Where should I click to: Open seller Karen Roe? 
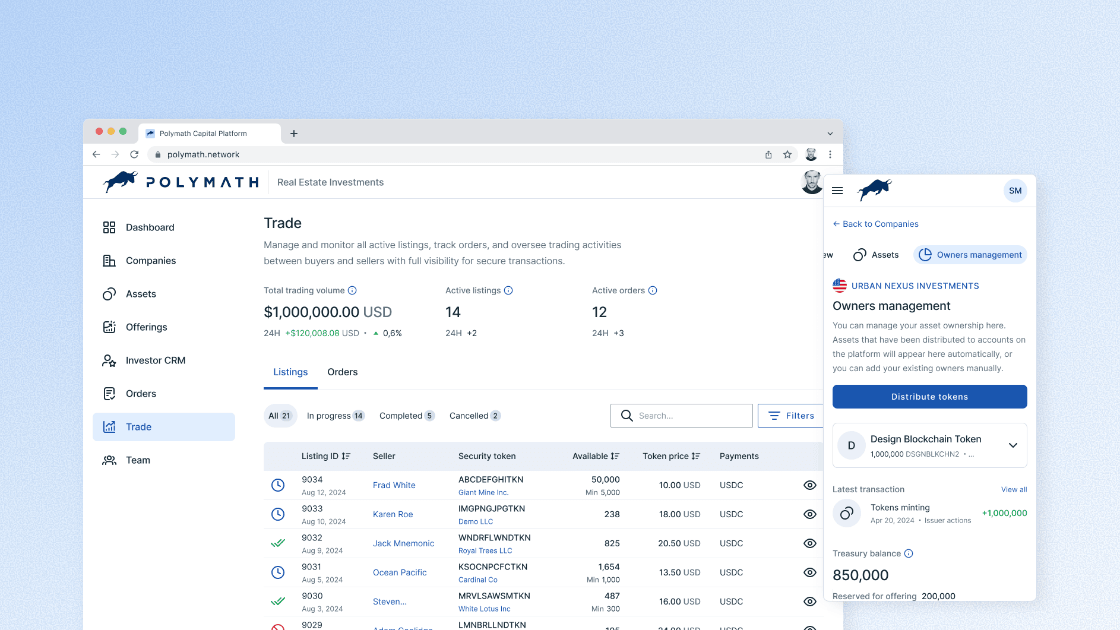393,514
